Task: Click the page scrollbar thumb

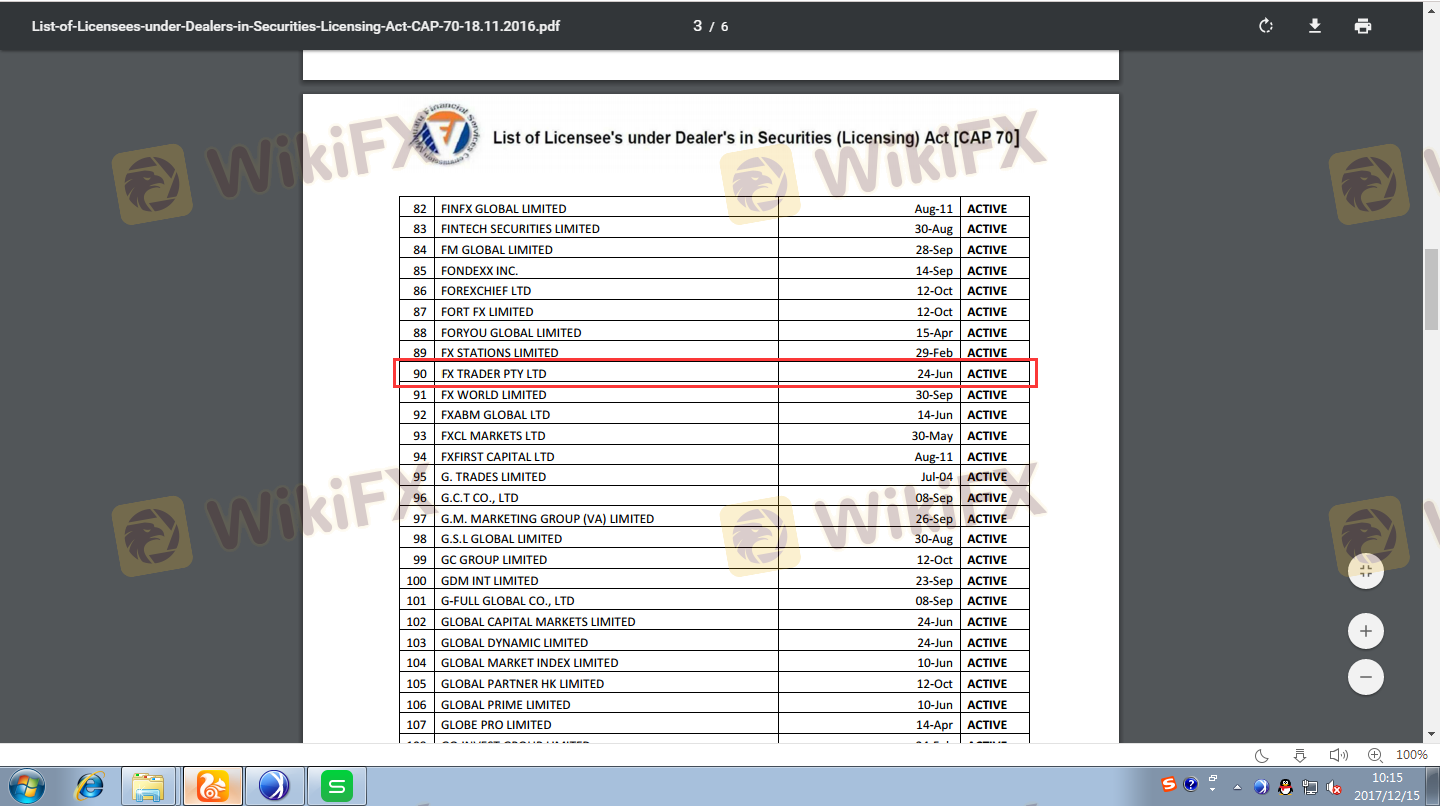Action: pyautogui.click(x=1431, y=289)
